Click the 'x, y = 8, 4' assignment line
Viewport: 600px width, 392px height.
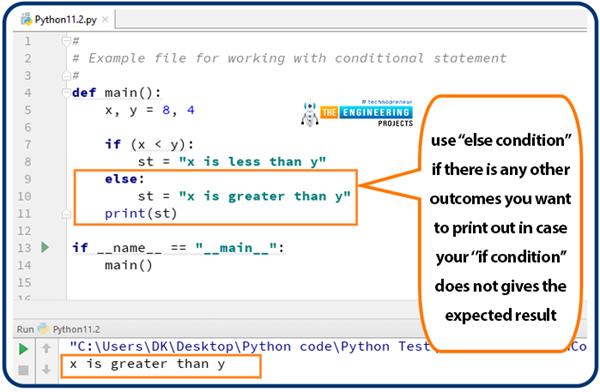(x=150, y=110)
